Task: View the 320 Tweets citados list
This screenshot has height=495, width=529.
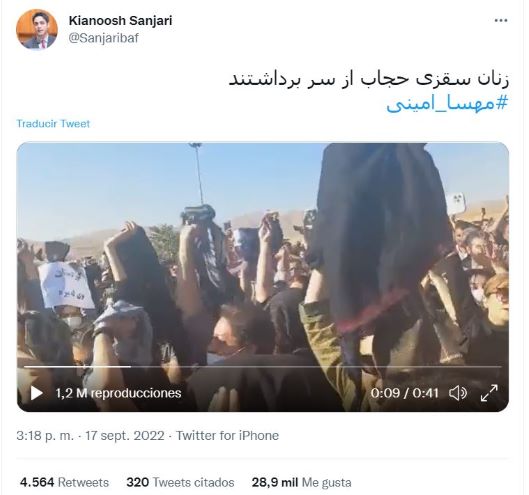Action: click(180, 483)
